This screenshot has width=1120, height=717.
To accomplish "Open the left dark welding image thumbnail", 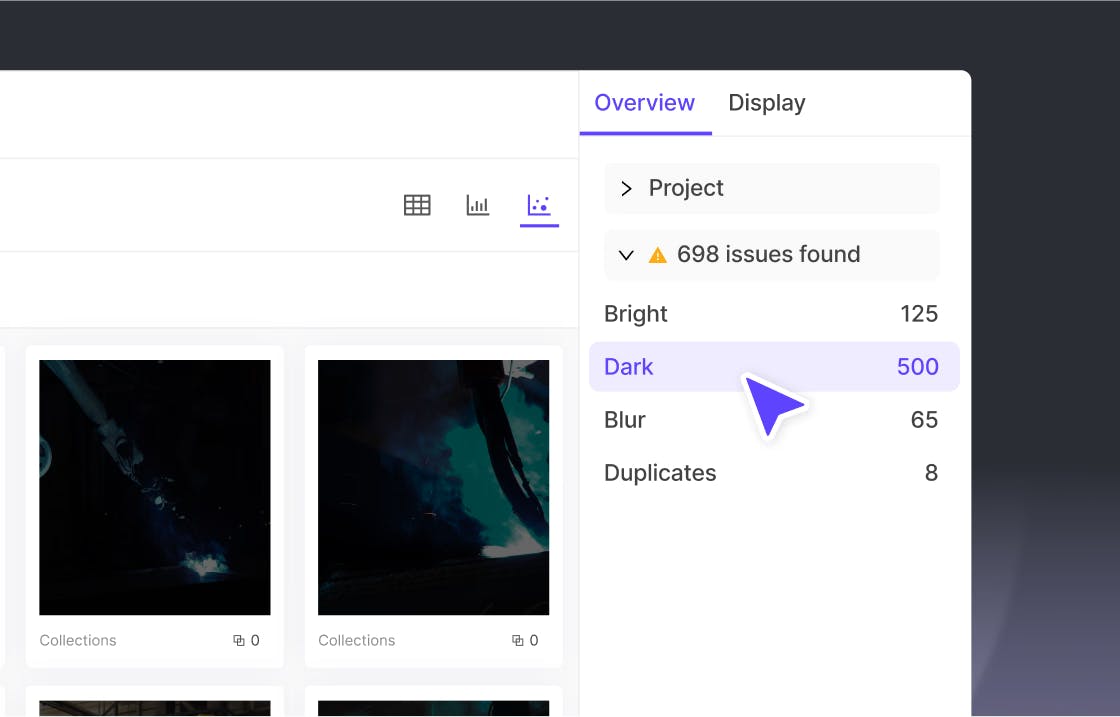I will [155, 487].
